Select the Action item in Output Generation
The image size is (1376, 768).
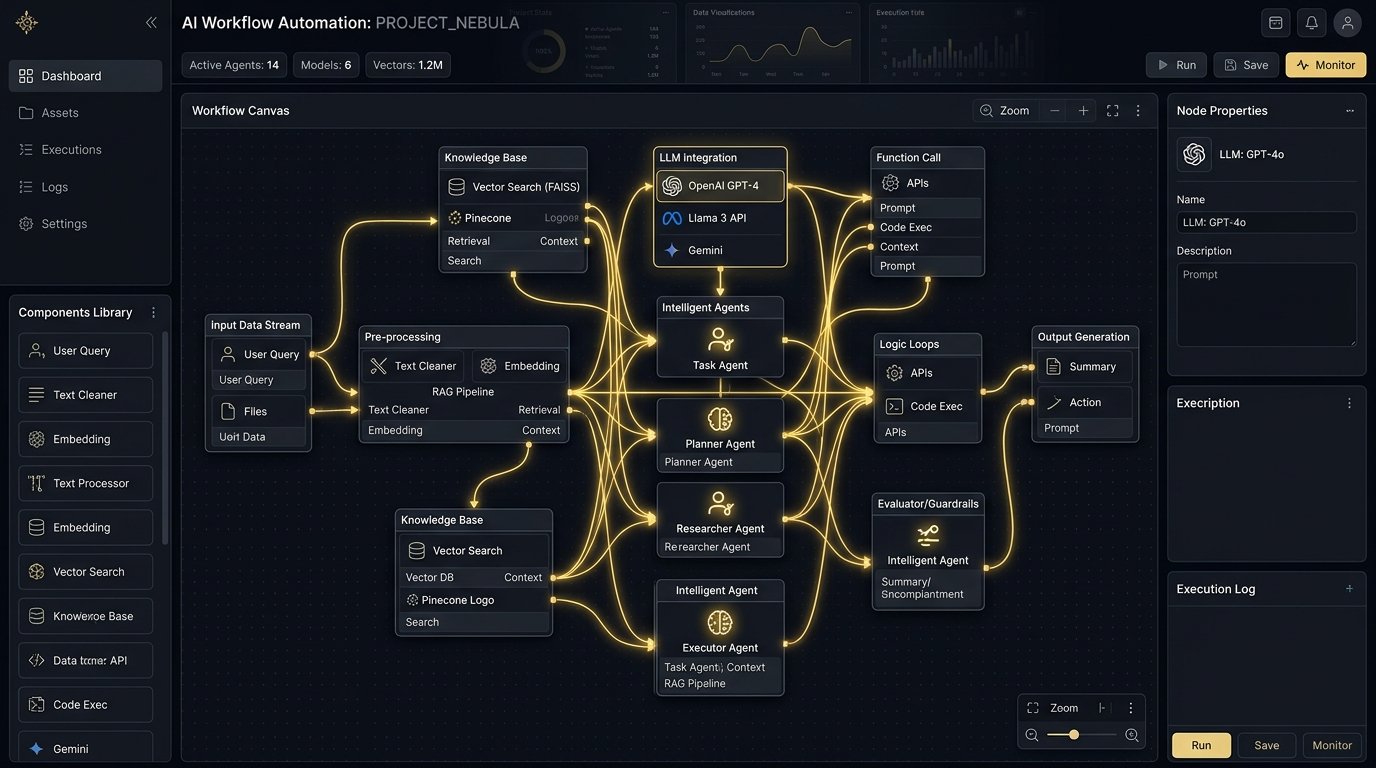1085,402
